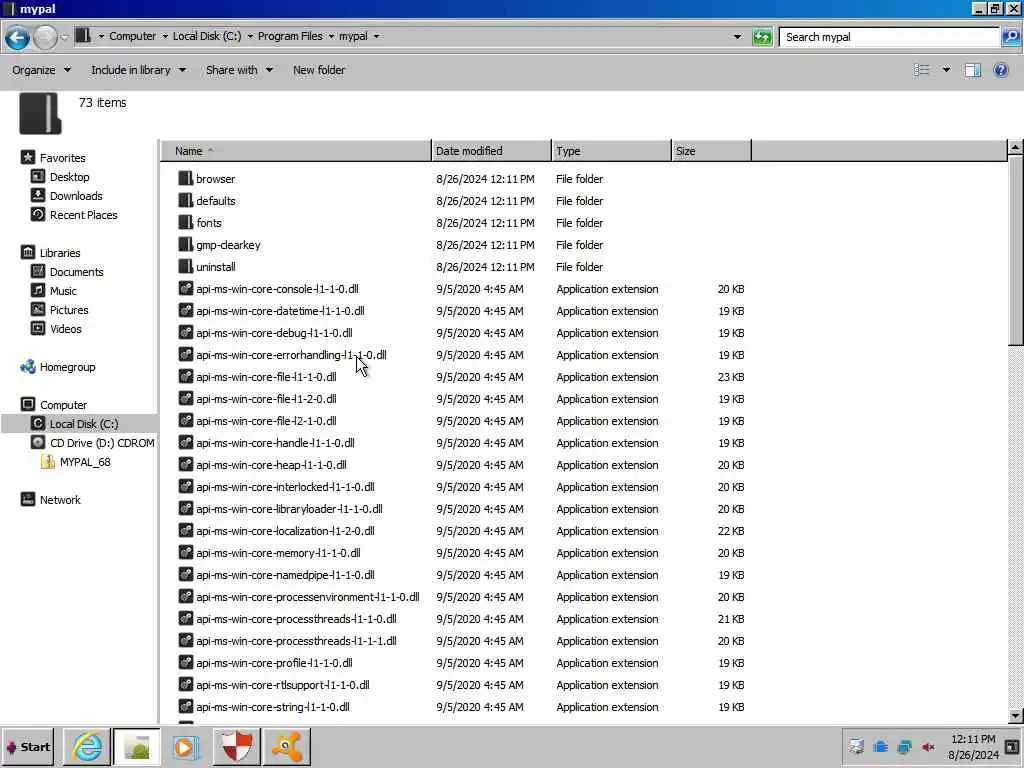Select Network in the navigation pane
Image resolution: width=1024 pixels, height=768 pixels.
coord(60,500)
